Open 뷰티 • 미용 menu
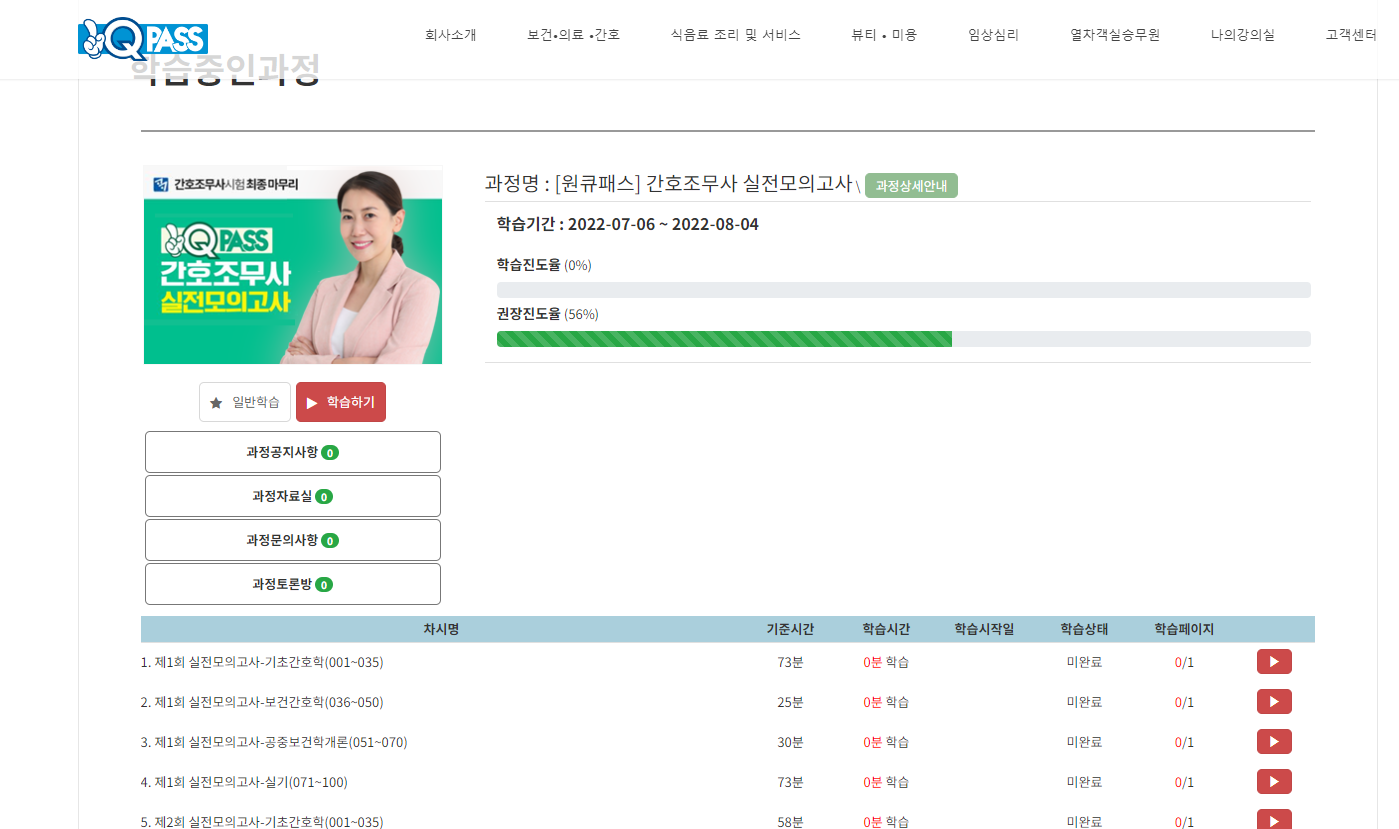Viewport: 1399px width, 829px height. 884,35
